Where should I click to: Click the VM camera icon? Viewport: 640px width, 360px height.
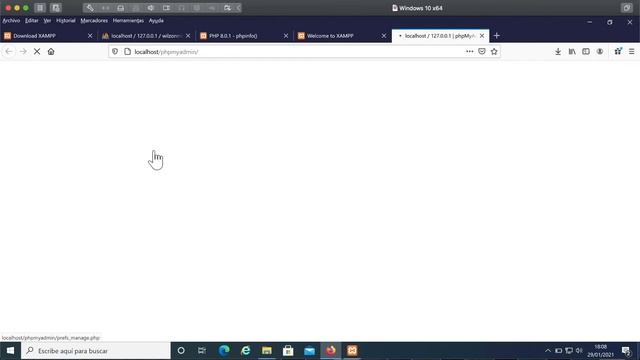[x=166, y=8]
